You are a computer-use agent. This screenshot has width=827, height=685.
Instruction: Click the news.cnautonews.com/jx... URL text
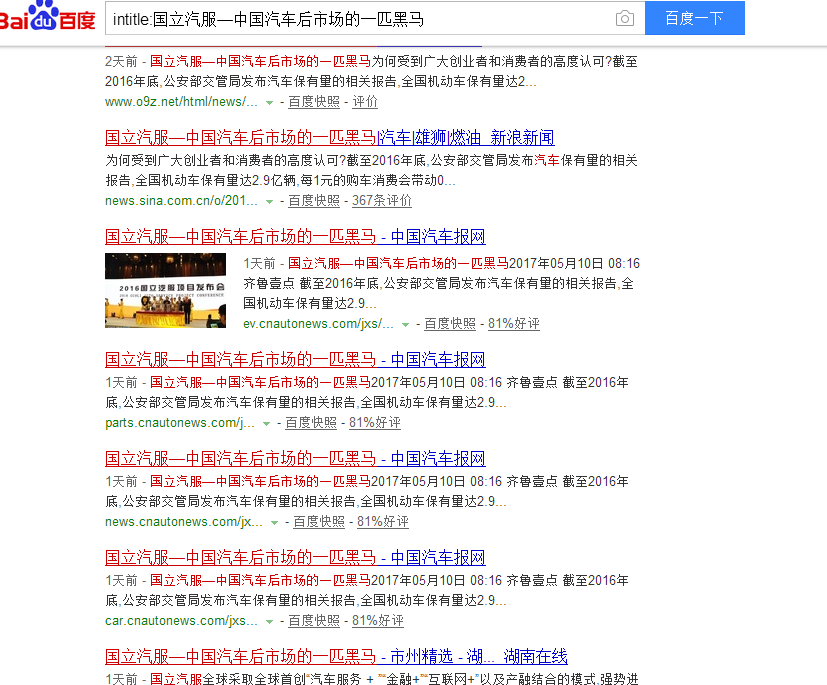tap(184, 522)
